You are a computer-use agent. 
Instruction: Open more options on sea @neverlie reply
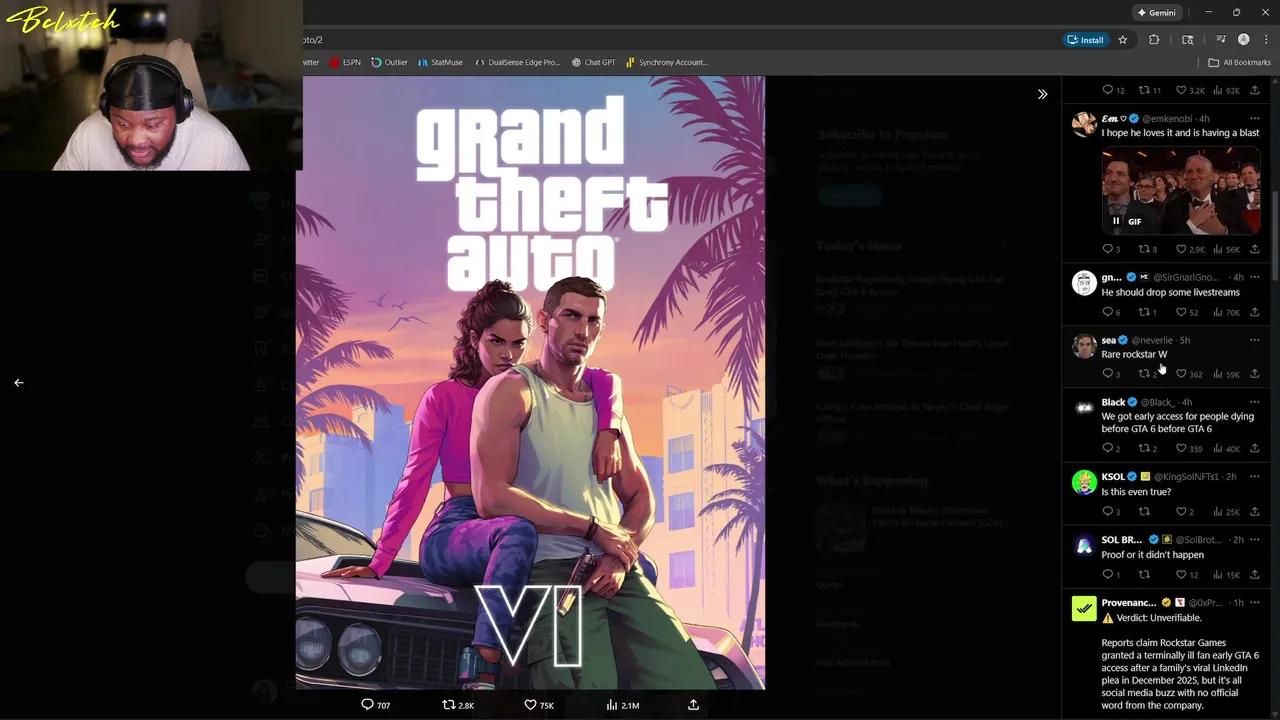click(1254, 340)
